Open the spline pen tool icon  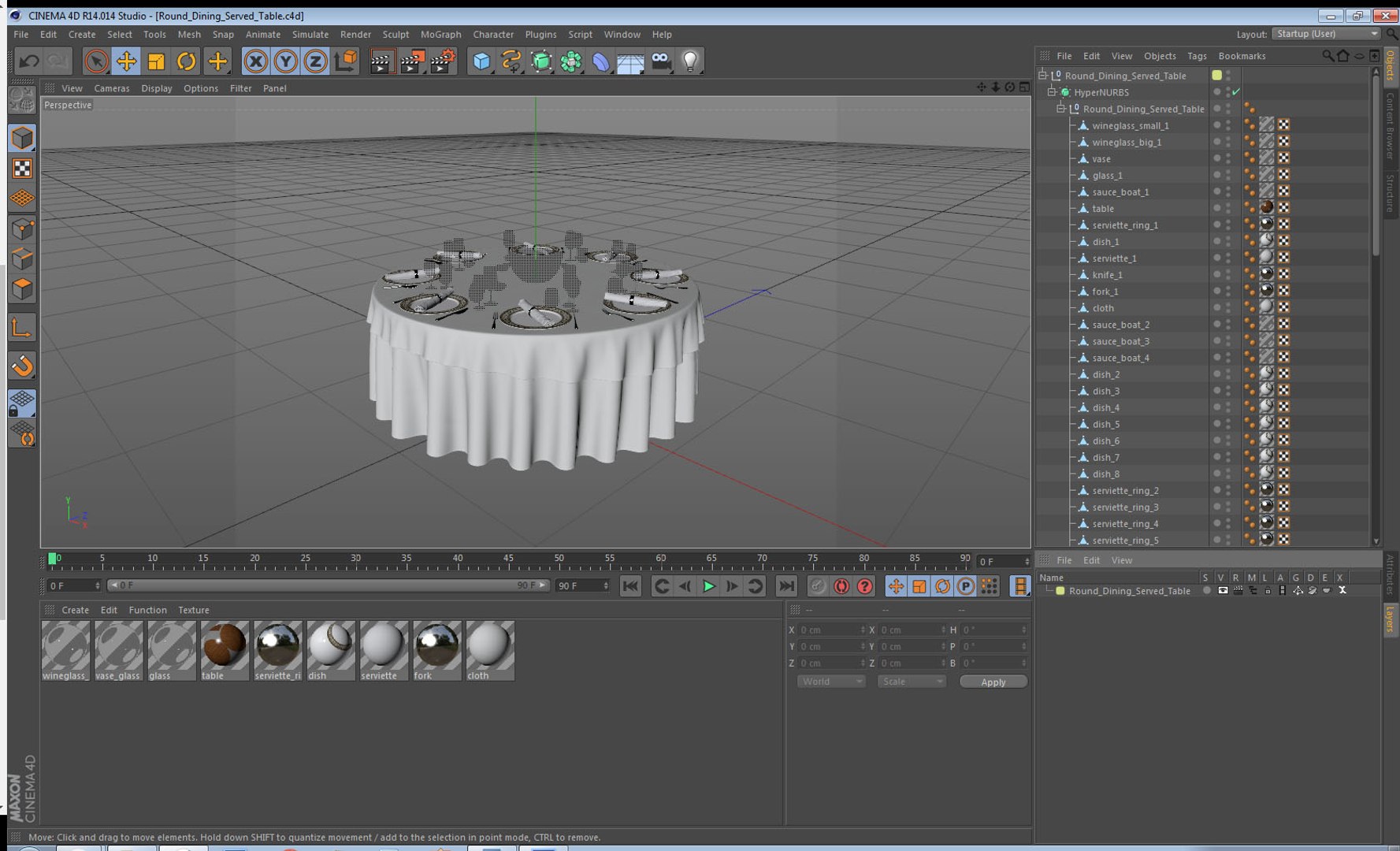coord(511,61)
